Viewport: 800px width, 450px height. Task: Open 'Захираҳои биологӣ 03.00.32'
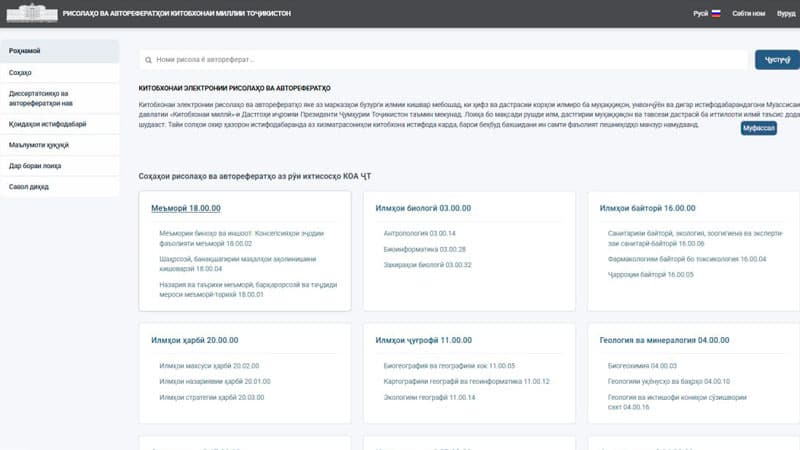pos(428,265)
